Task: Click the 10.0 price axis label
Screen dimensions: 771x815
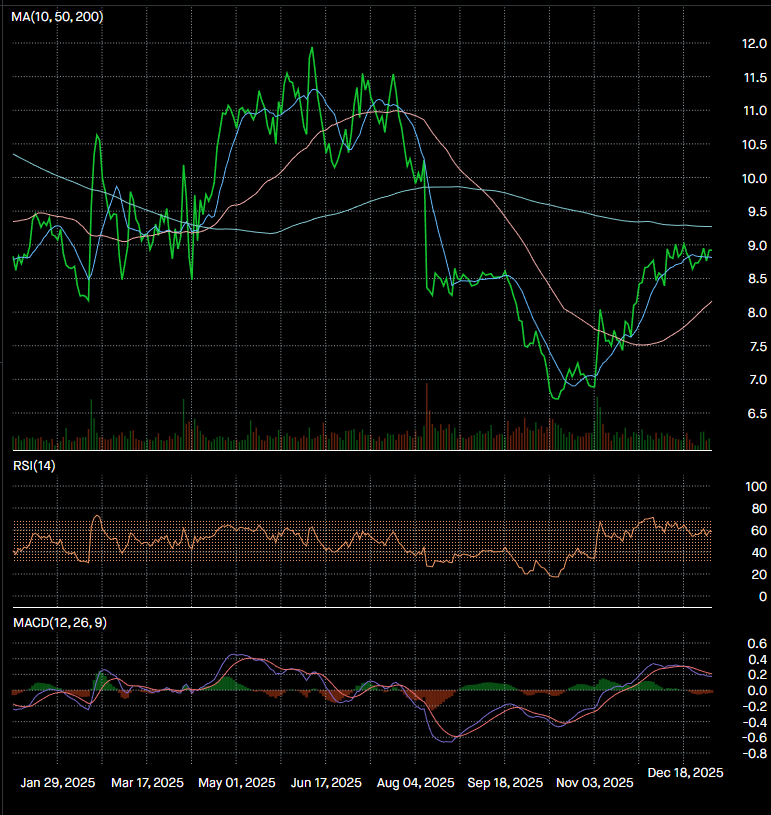Action: 754,179
